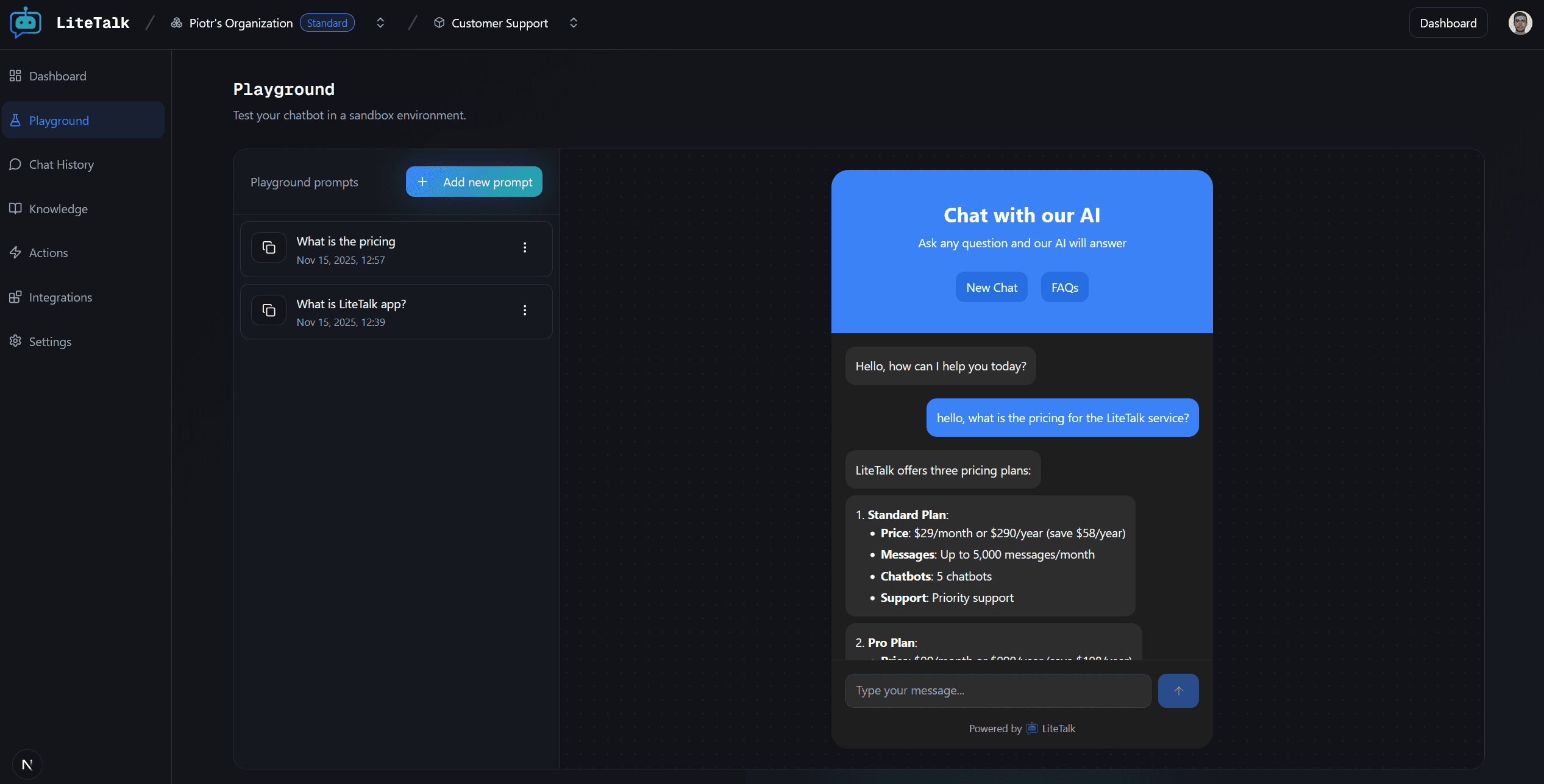Click the LiteTalk robot logo
Screen dimensions: 1544x784
click(x=26, y=23)
